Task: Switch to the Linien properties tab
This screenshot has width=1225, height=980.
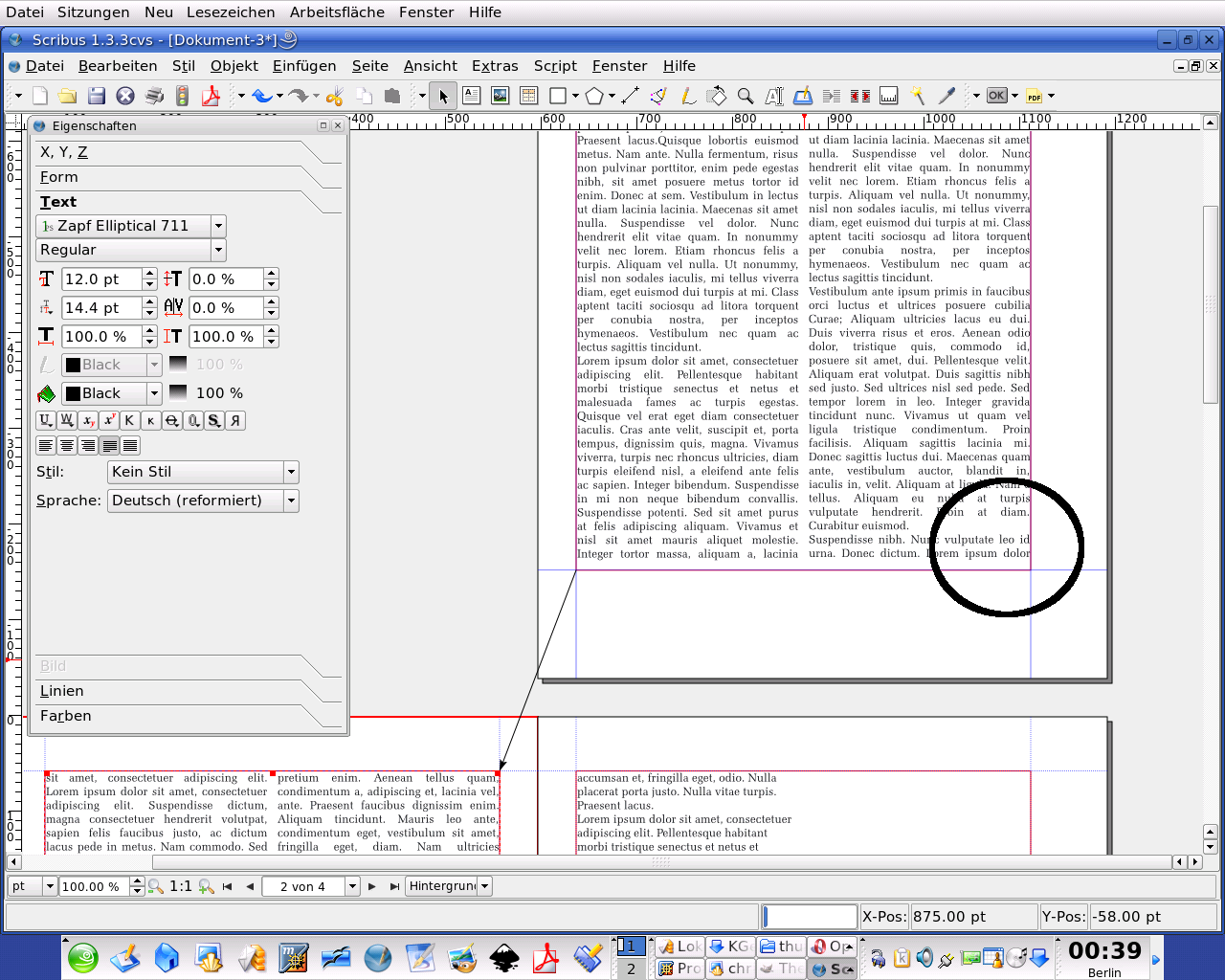Action: click(62, 691)
